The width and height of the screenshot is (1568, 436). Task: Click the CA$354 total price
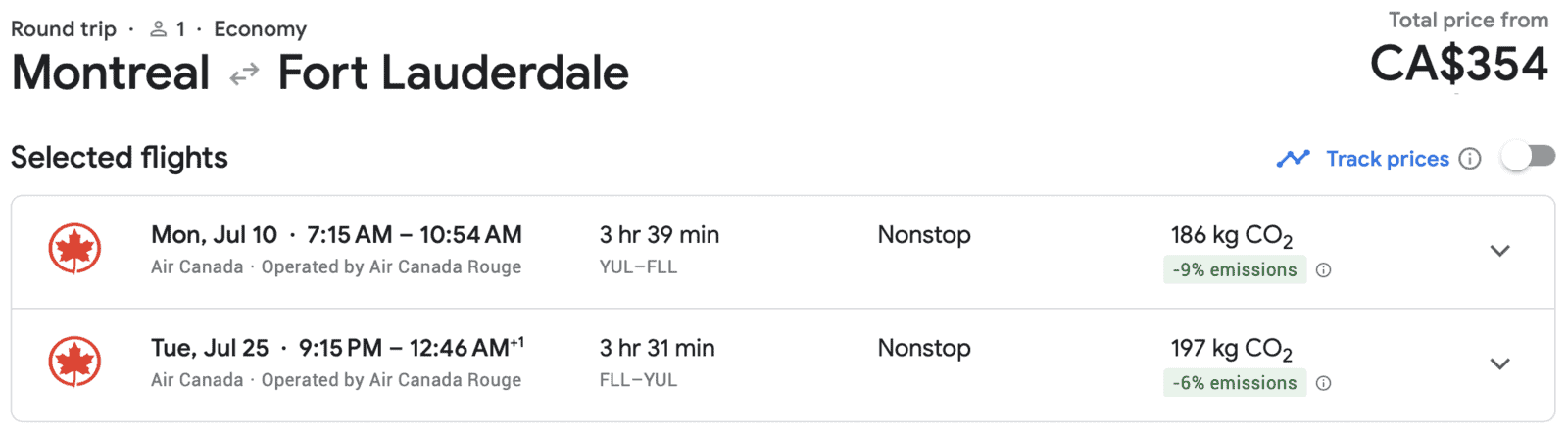click(x=1458, y=65)
